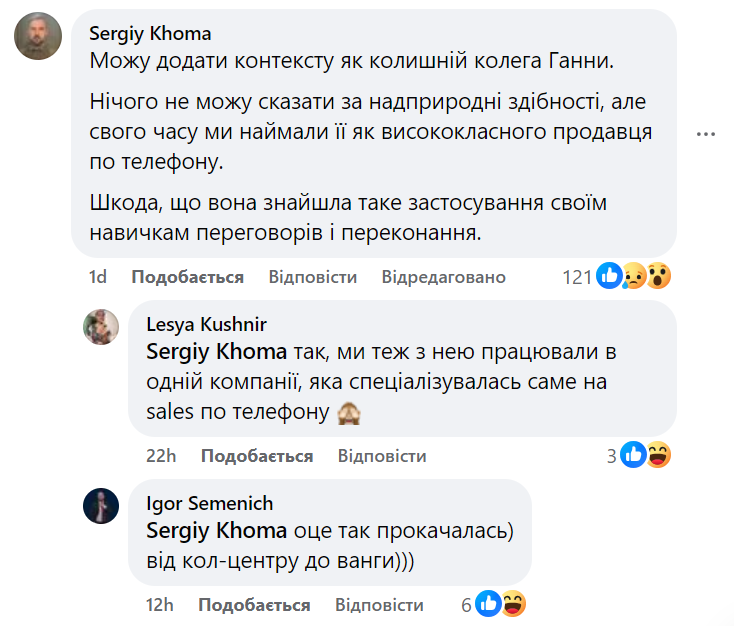Screen dimensions: 734x626
Task: Click the blue like reaction icon beside 121
Action: pos(609,276)
